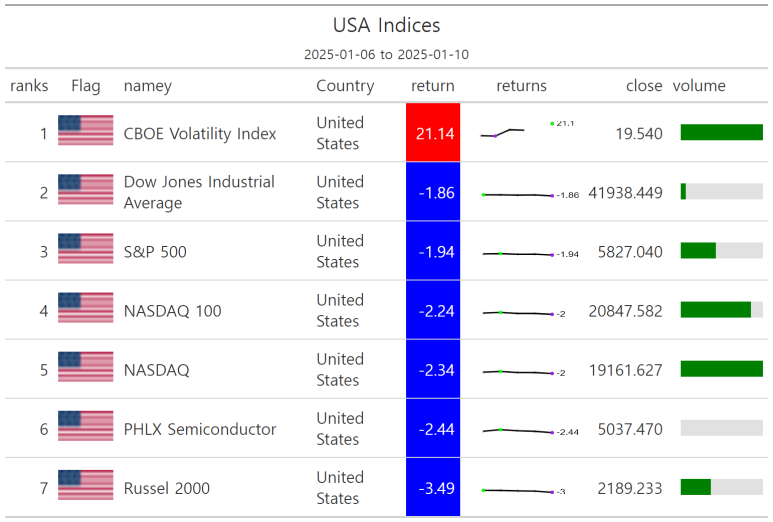773x522 pixels.
Task: Click the namey column header
Action: [147, 86]
